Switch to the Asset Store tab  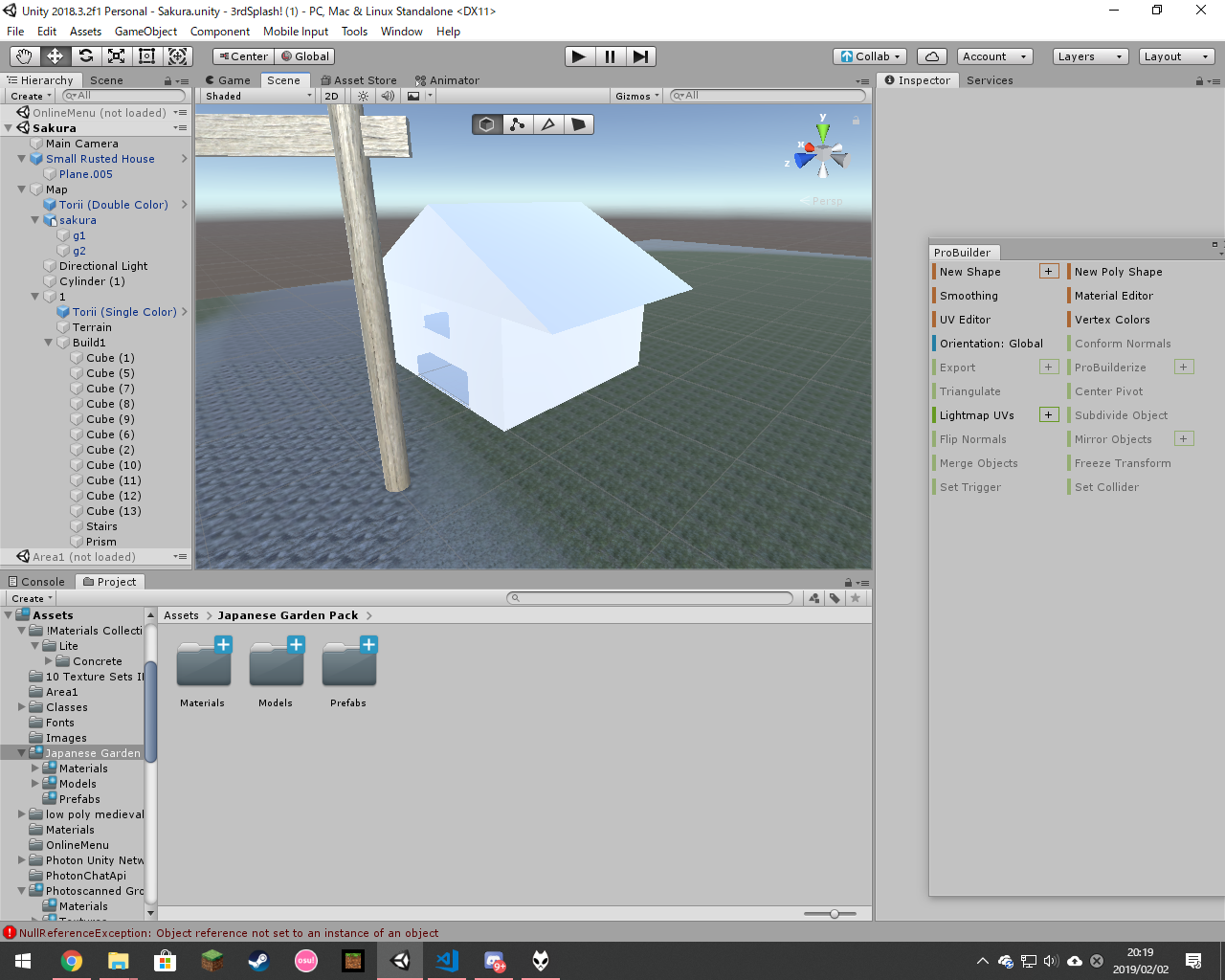(x=359, y=80)
